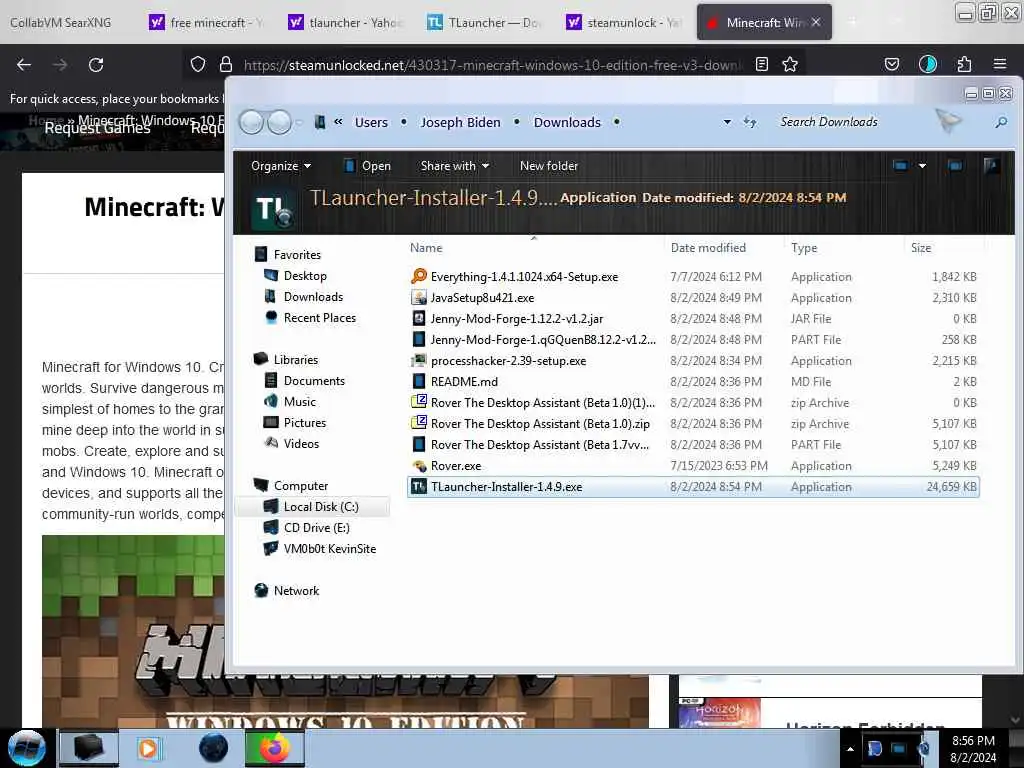
Task: Switch to the free minecraft Yahoo tab
Action: pos(206,23)
